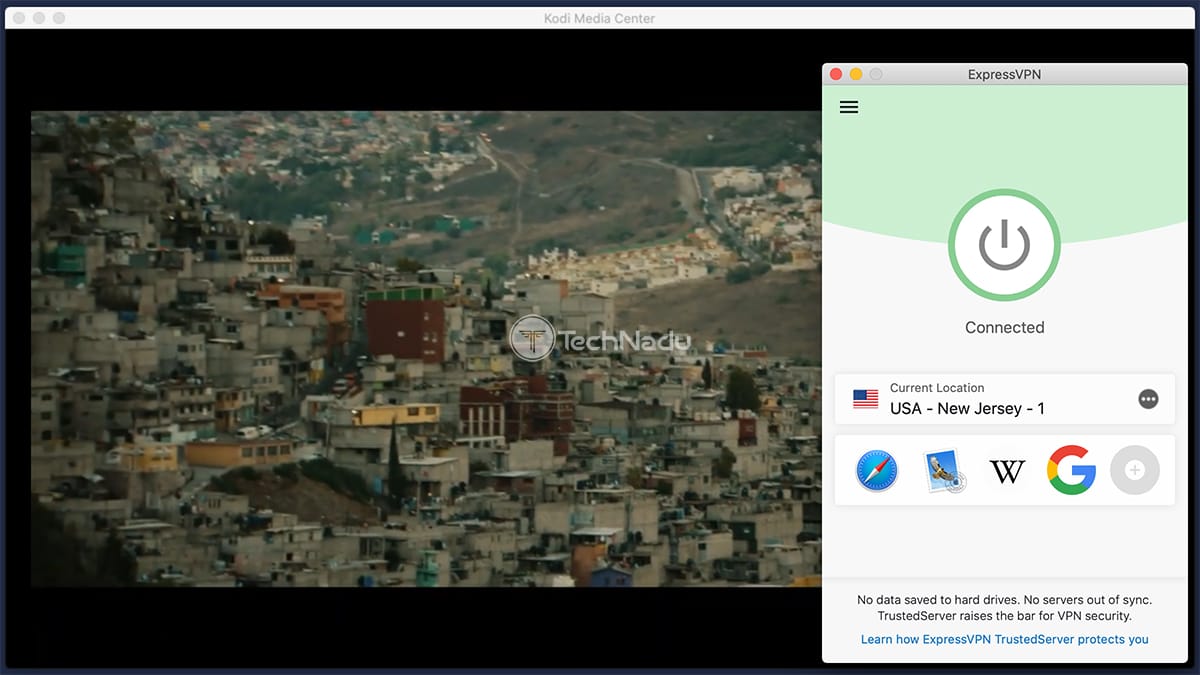1200x675 pixels.
Task: Minimize the ExpressVPN window
Action: coord(856,74)
